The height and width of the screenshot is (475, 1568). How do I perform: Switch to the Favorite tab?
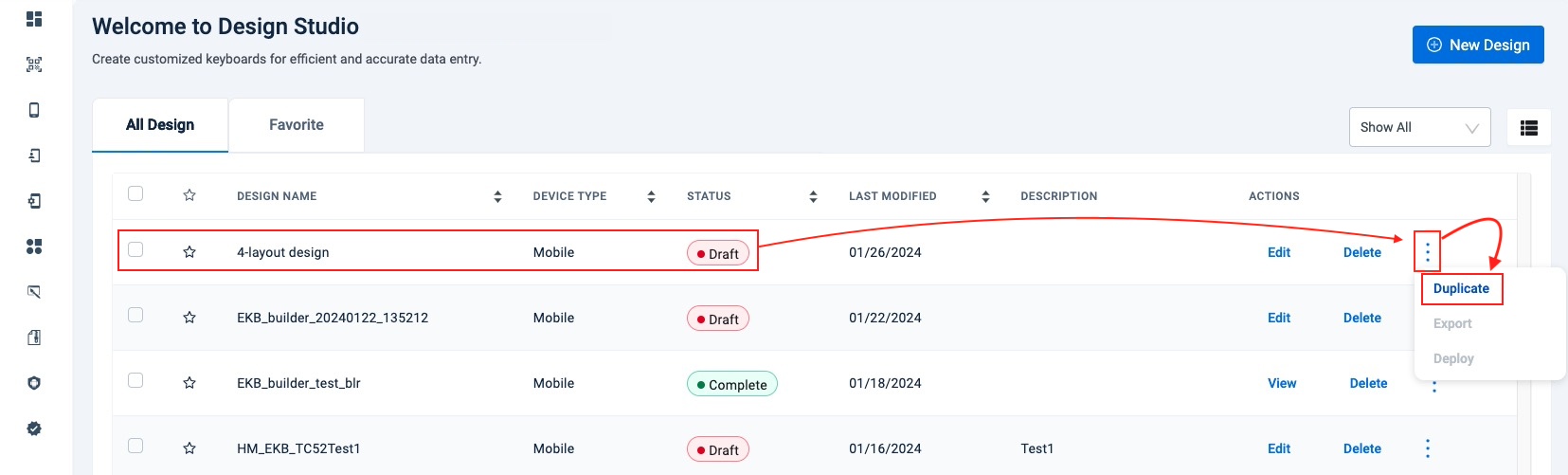click(x=296, y=125)
